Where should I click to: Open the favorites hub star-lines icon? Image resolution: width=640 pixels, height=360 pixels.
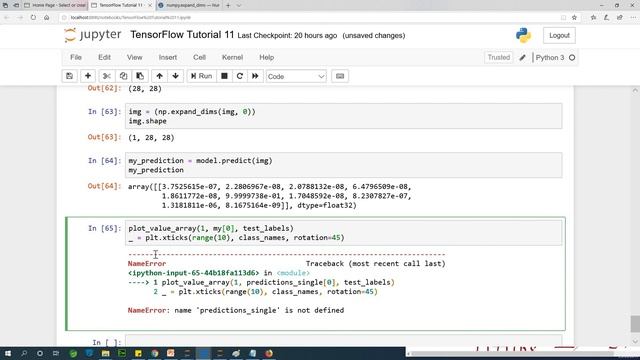(593, 18)
